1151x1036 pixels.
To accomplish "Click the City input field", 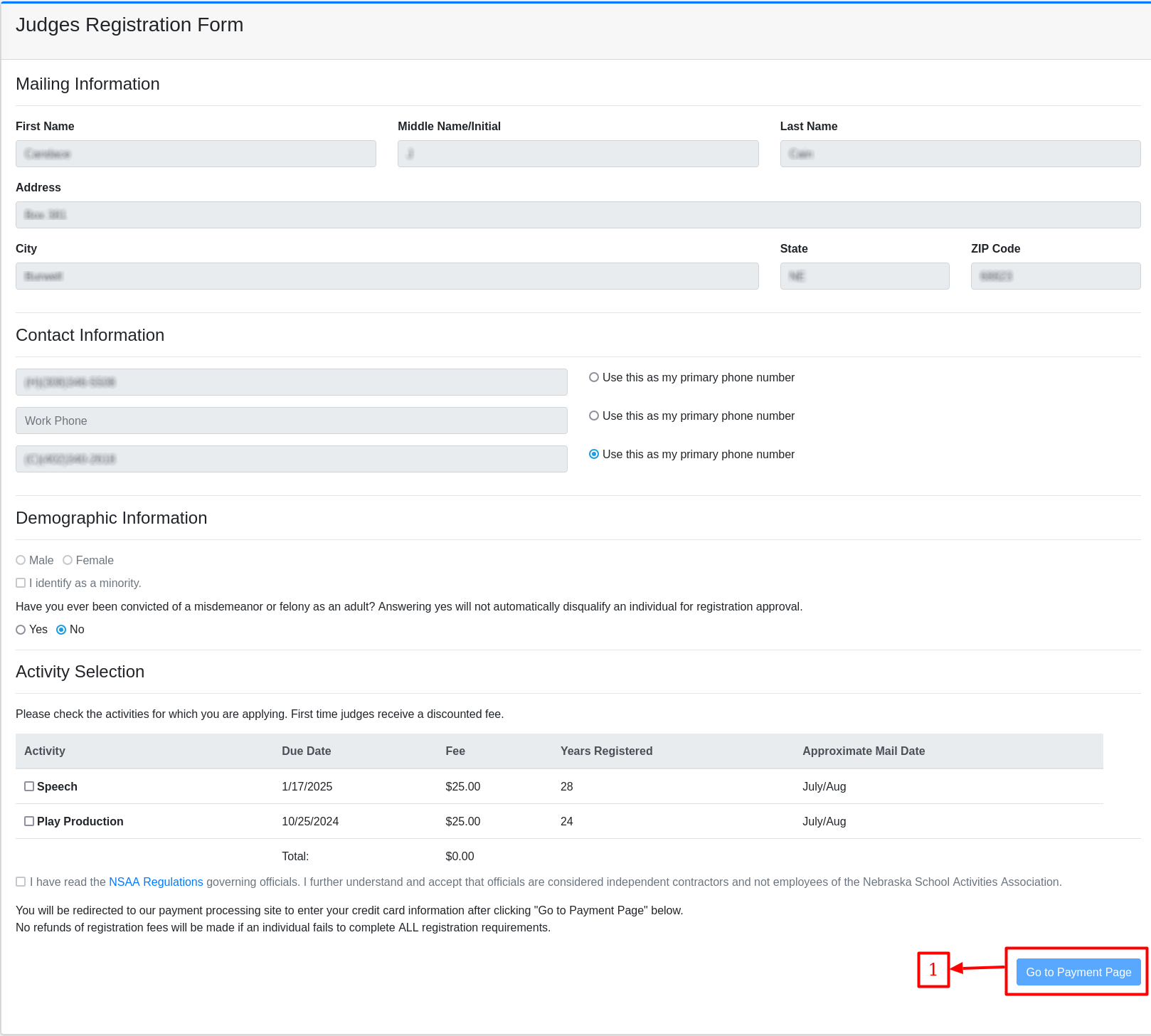I will 387,276.
